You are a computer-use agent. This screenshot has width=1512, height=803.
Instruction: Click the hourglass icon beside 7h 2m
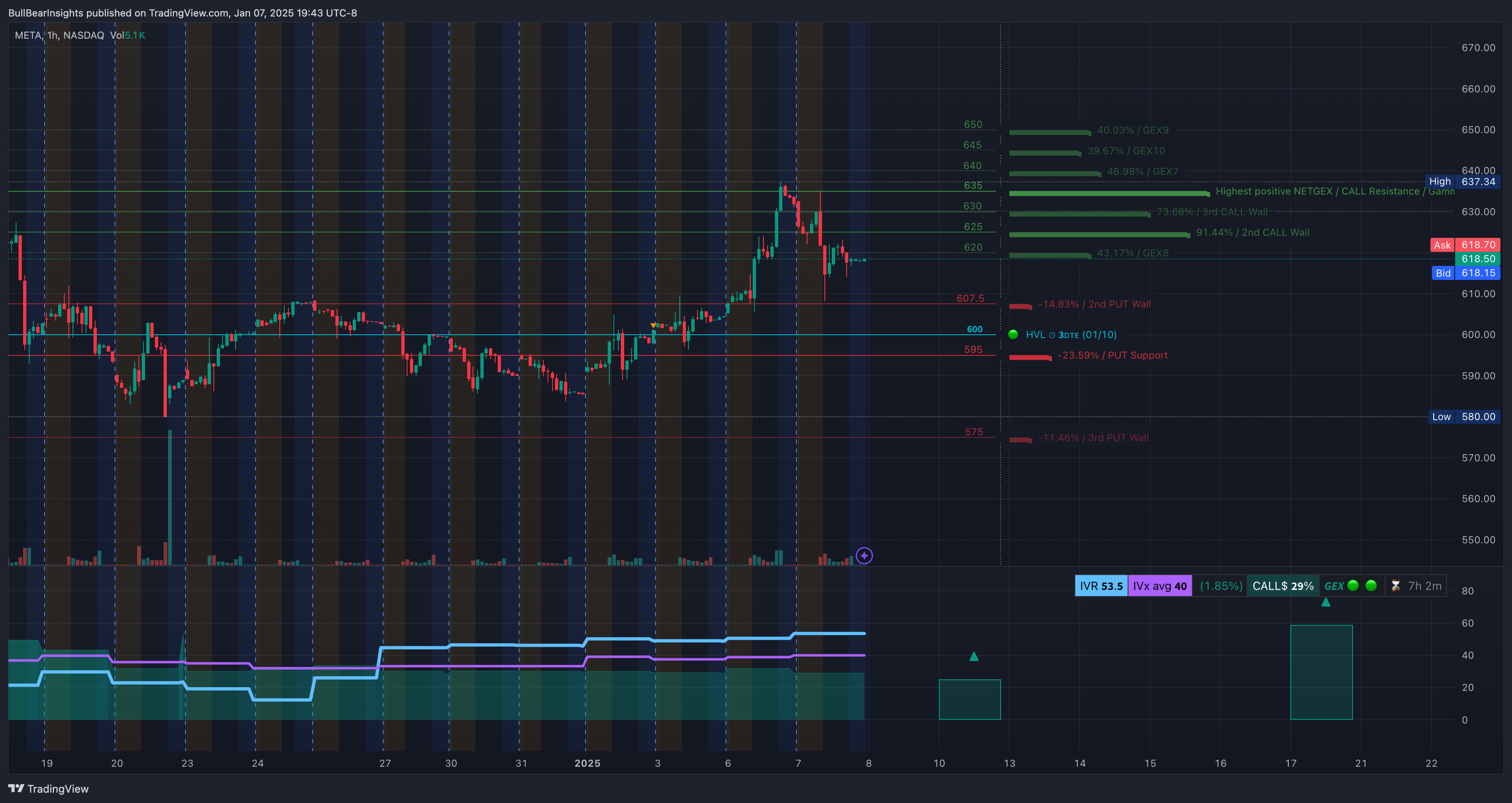tap(1396, 586)
